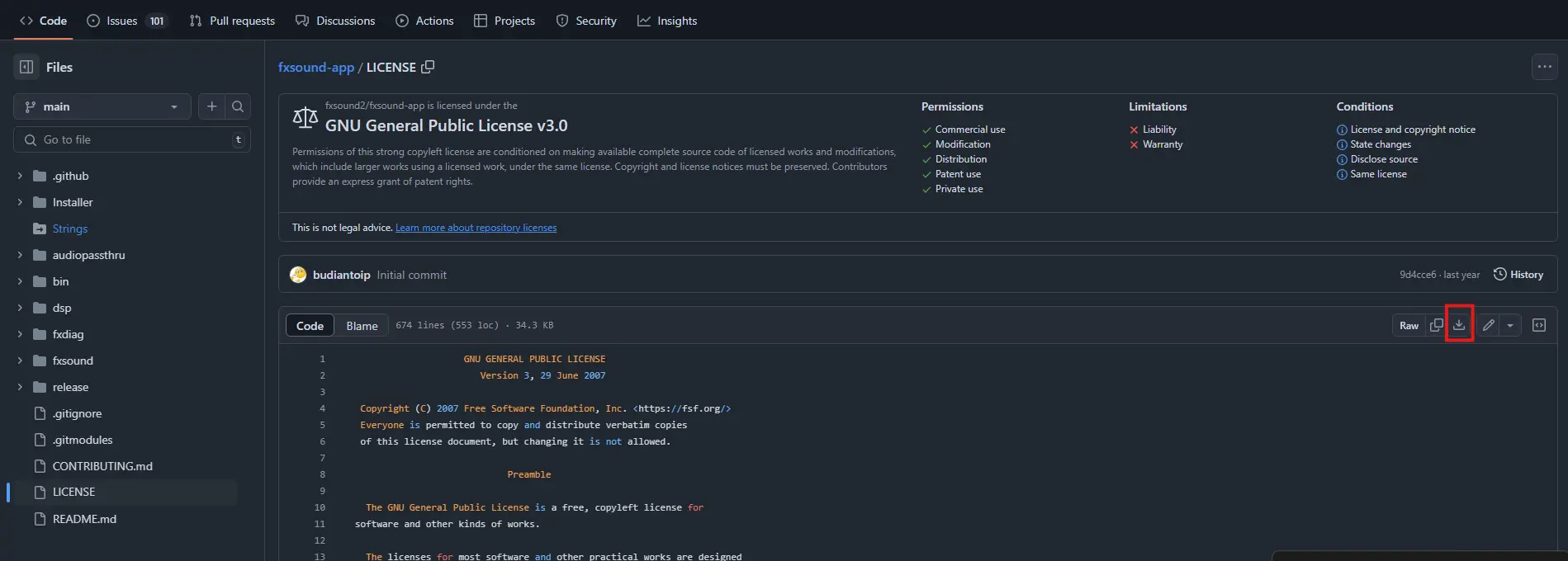
Task: Open the Issues tab
Action: point(126,21)
